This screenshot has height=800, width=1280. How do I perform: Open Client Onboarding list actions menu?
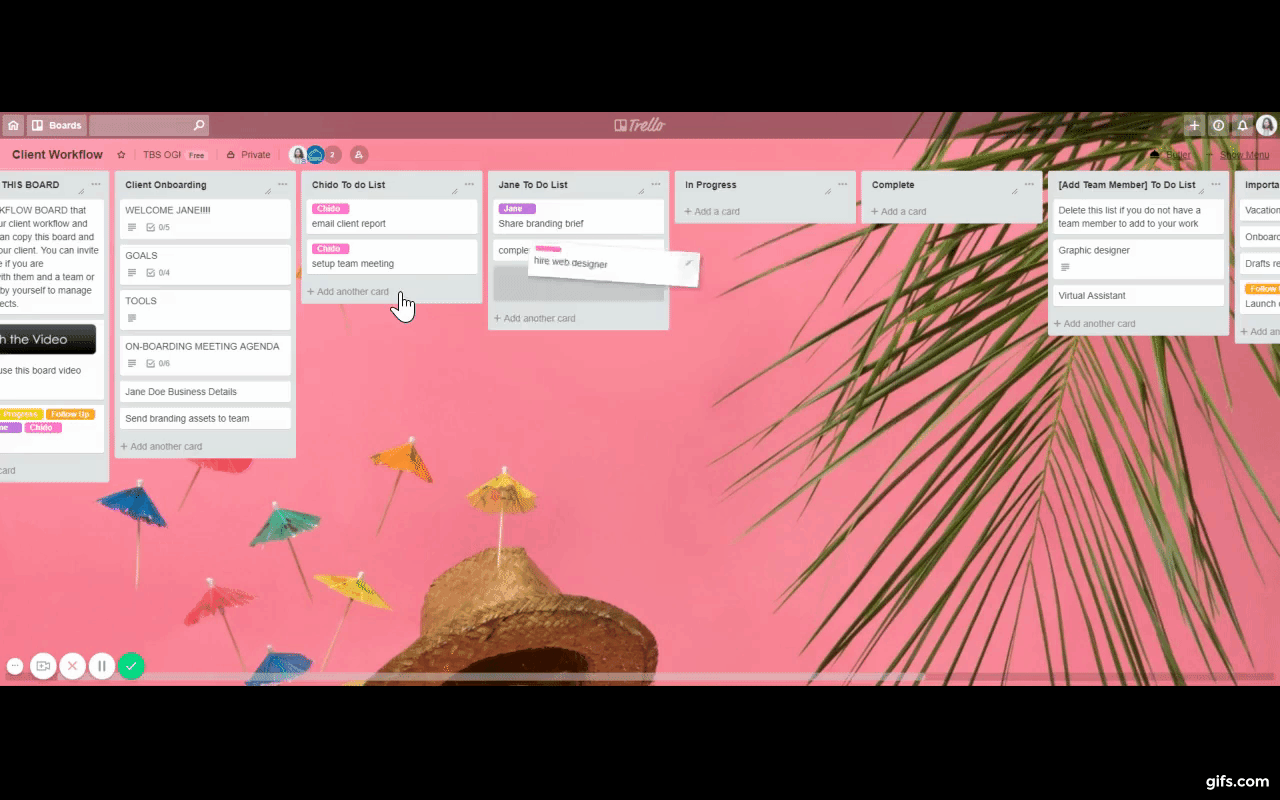click(283, 184)
